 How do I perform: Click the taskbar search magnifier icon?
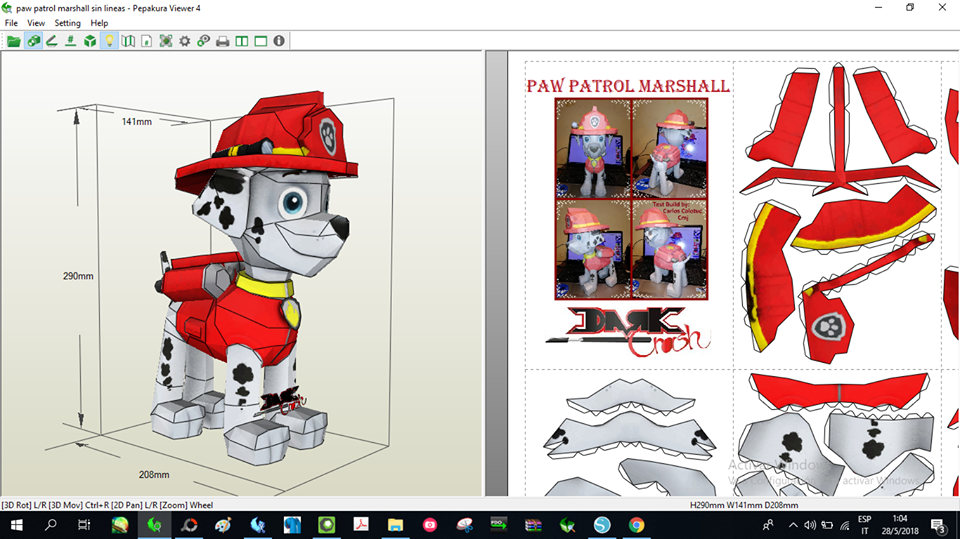click(x=51, y=525)
